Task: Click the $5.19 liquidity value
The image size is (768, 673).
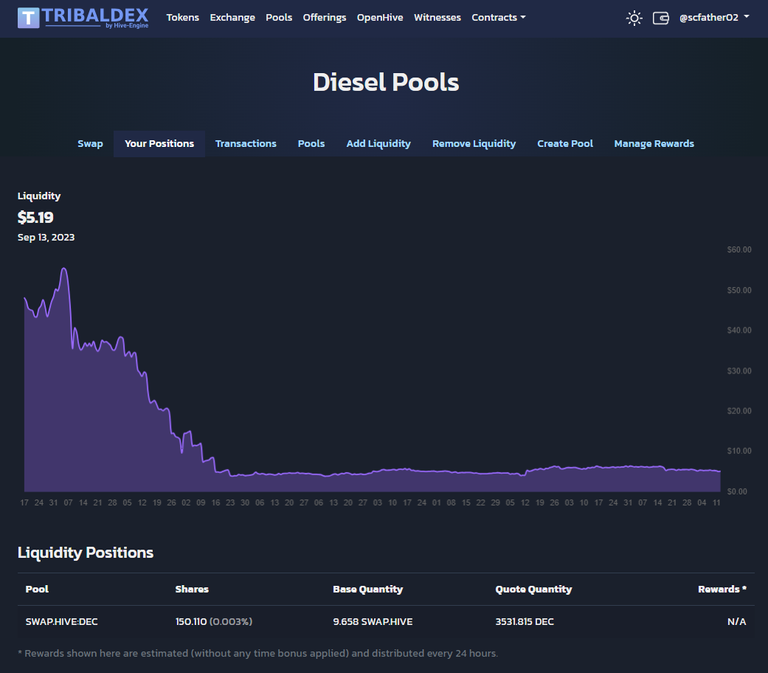Action: (x=35, y=217)
